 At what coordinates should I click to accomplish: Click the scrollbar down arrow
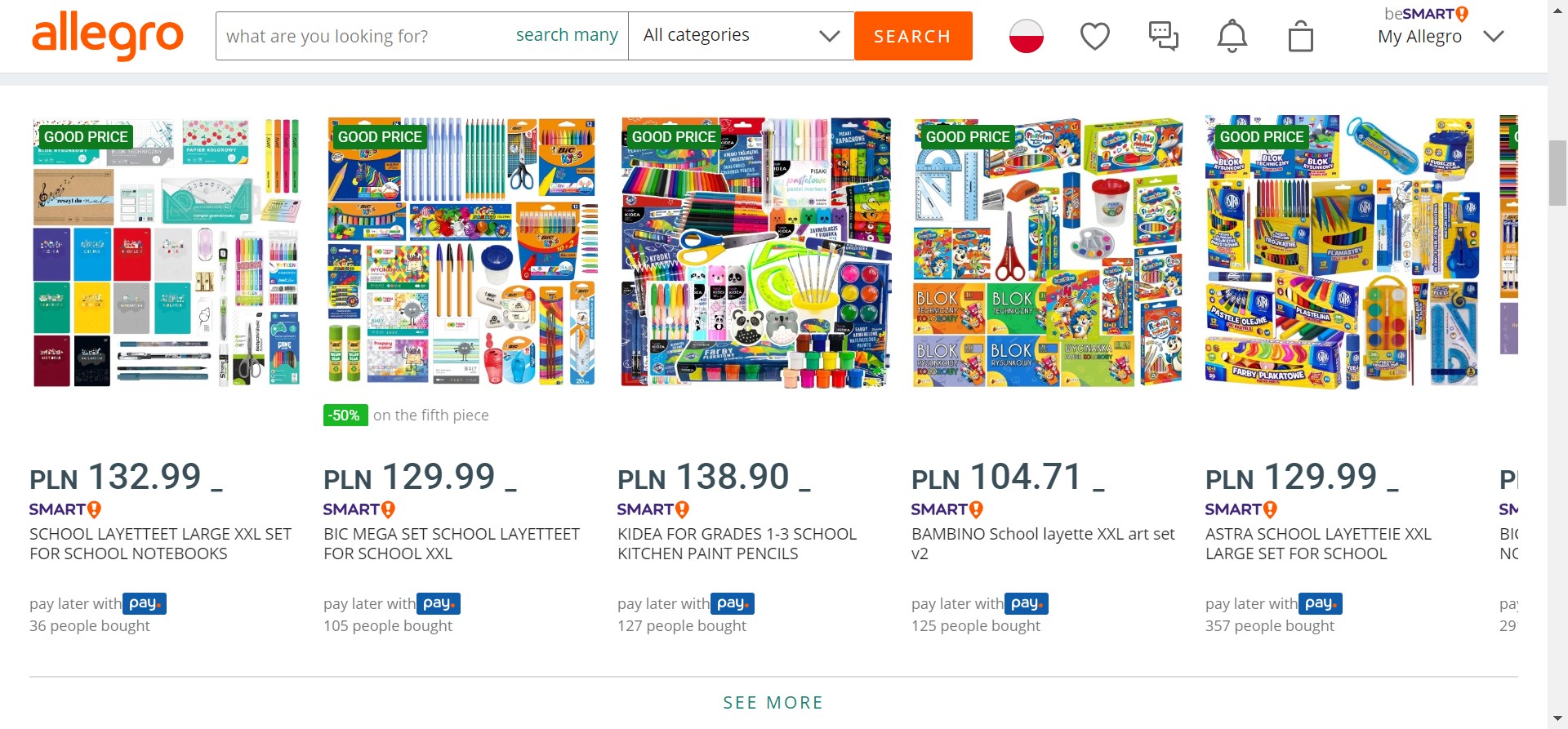1557,718
